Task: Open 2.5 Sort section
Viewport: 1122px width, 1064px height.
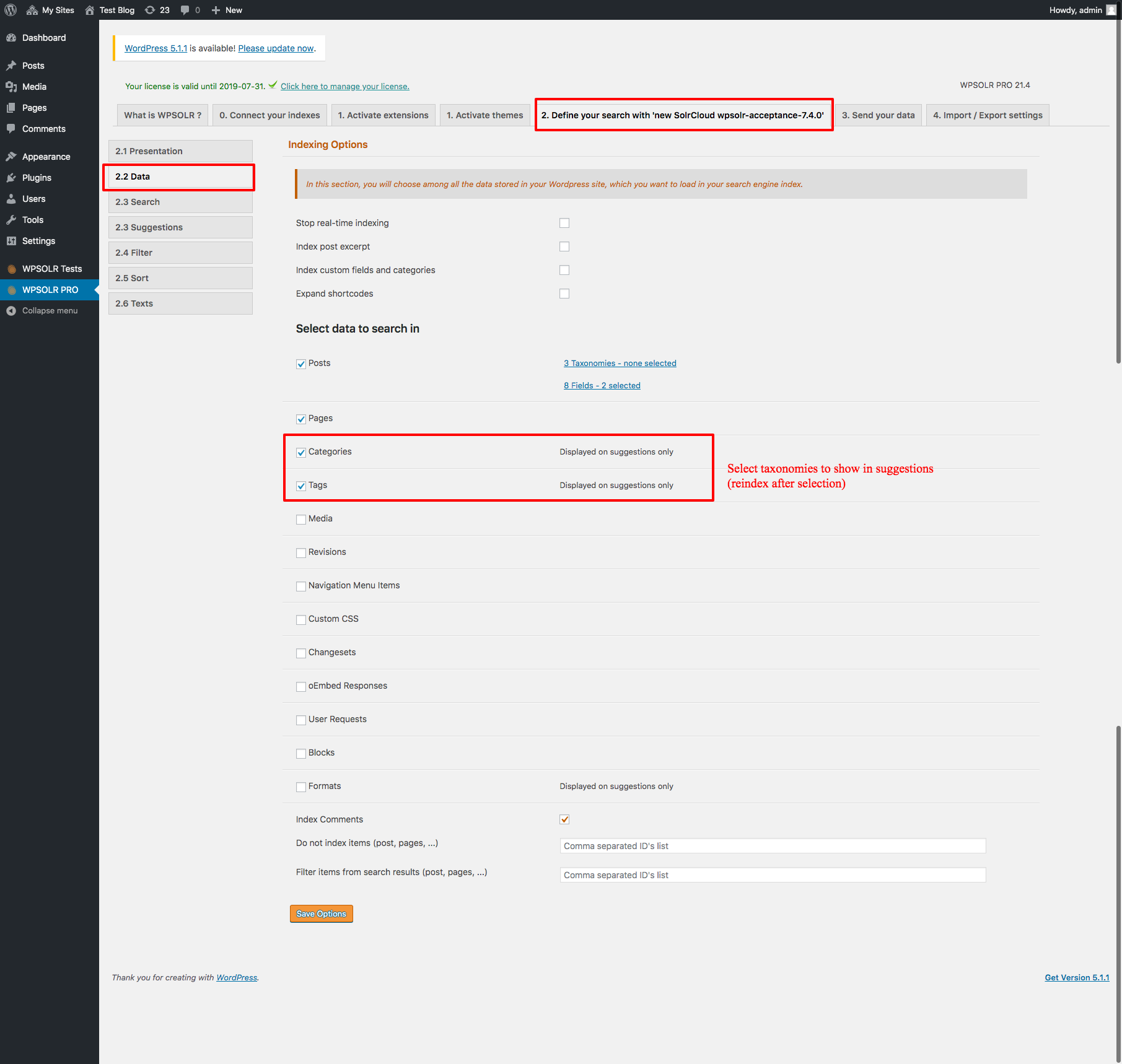Action: coord(180,278)
